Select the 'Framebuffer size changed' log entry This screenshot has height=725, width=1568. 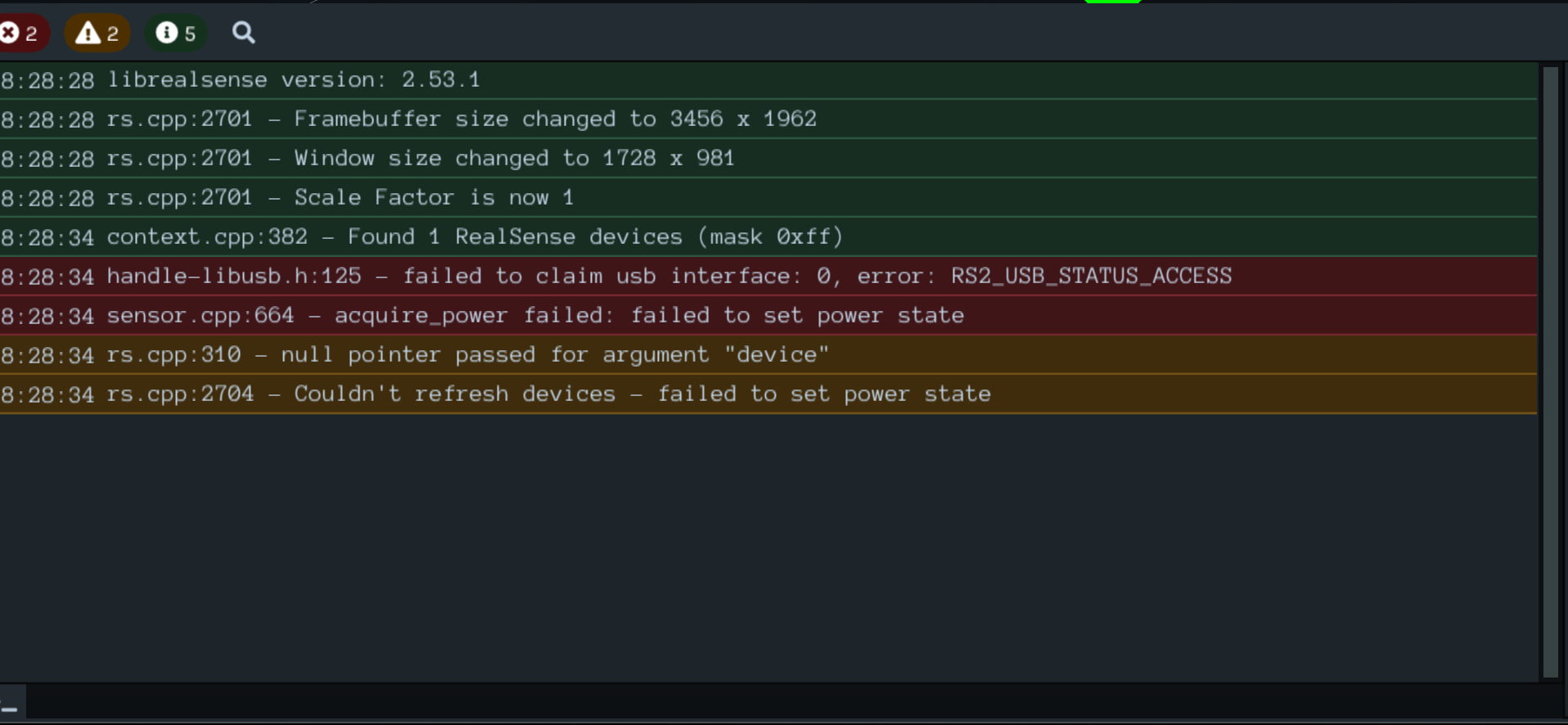click(409, 119)
